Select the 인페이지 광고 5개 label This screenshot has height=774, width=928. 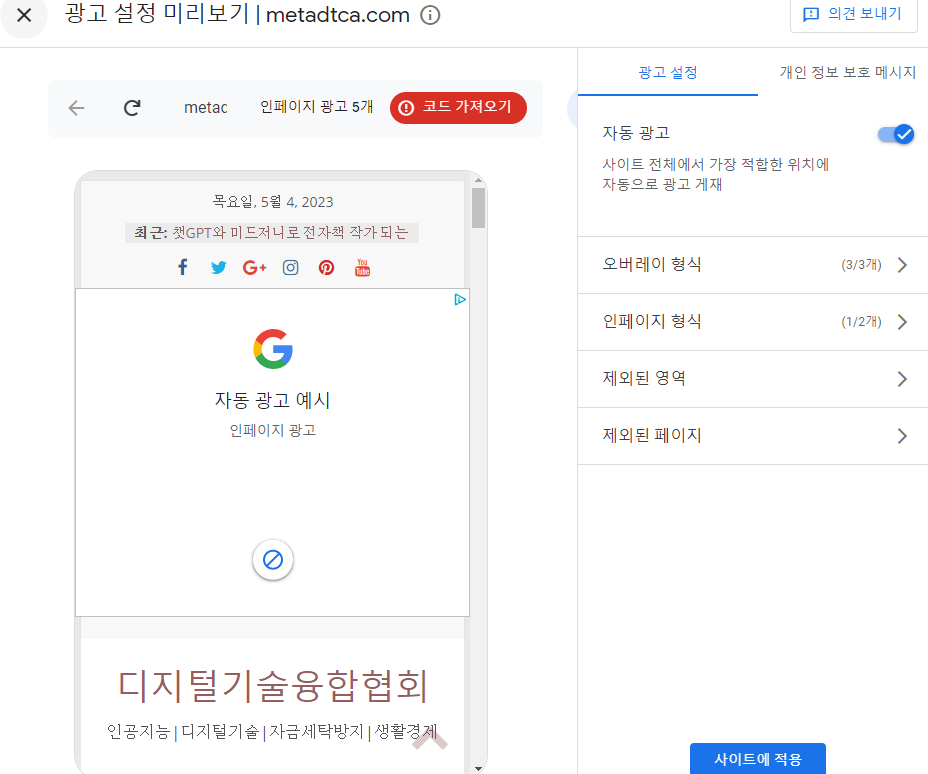(x=317, y=107)
